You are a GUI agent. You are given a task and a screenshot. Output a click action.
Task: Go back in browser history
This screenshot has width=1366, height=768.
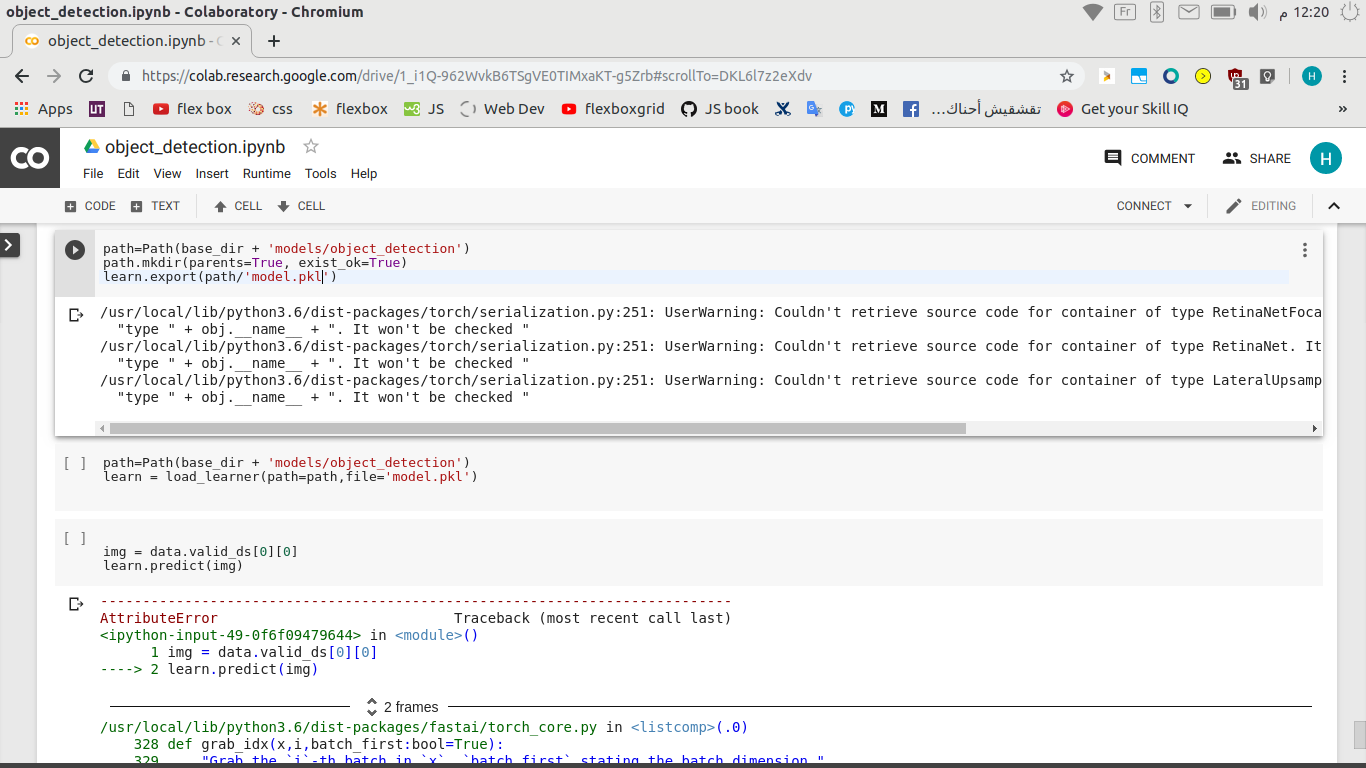pyautogui.click(x=22, y=76)
